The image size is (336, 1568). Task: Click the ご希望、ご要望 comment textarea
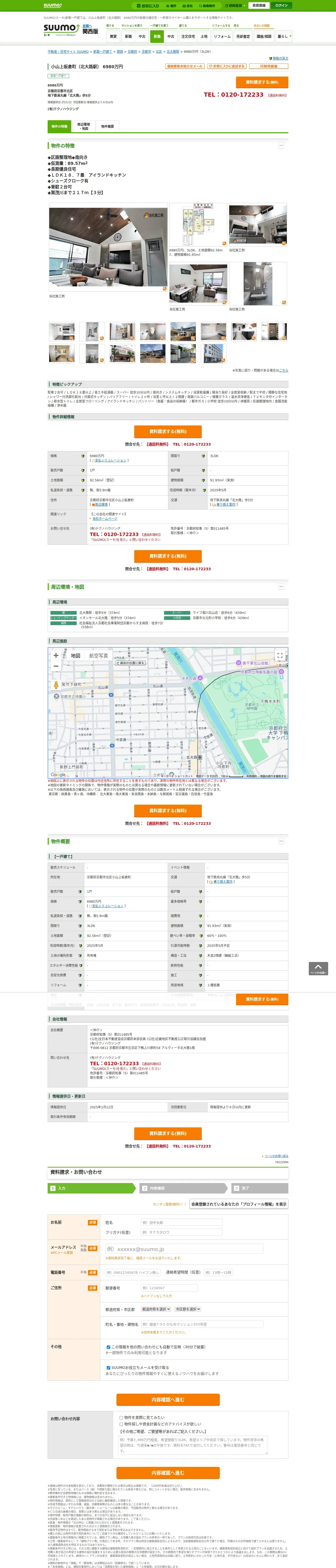pos(193,1445)
